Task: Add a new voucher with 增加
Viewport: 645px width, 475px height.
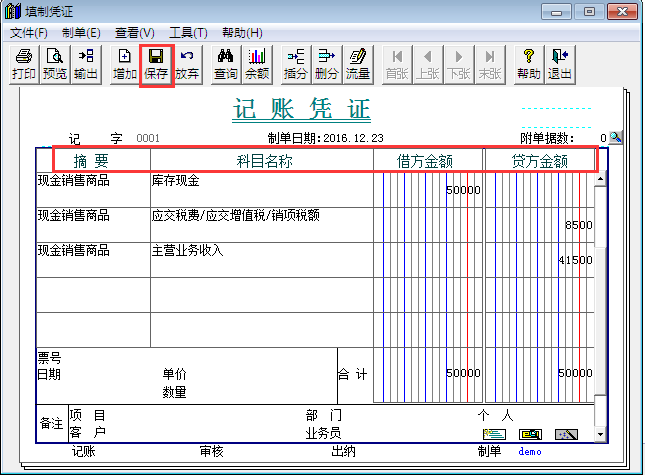Action: point(125,65)
